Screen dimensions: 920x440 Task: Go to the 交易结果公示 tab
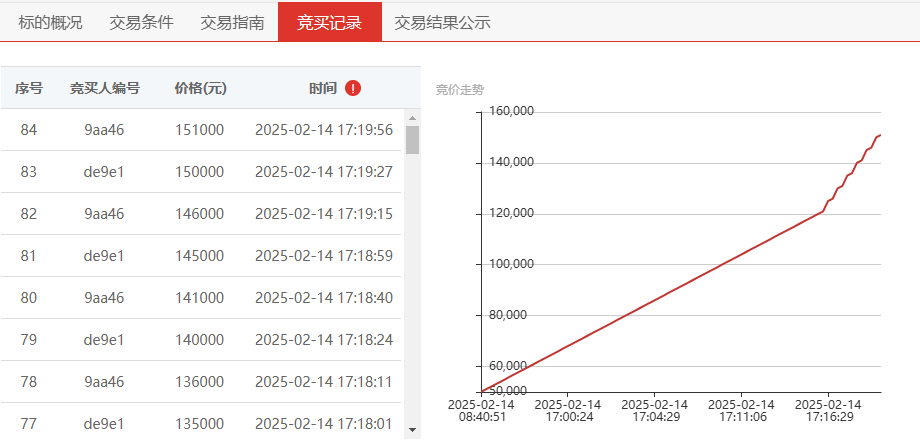[442, 22]
